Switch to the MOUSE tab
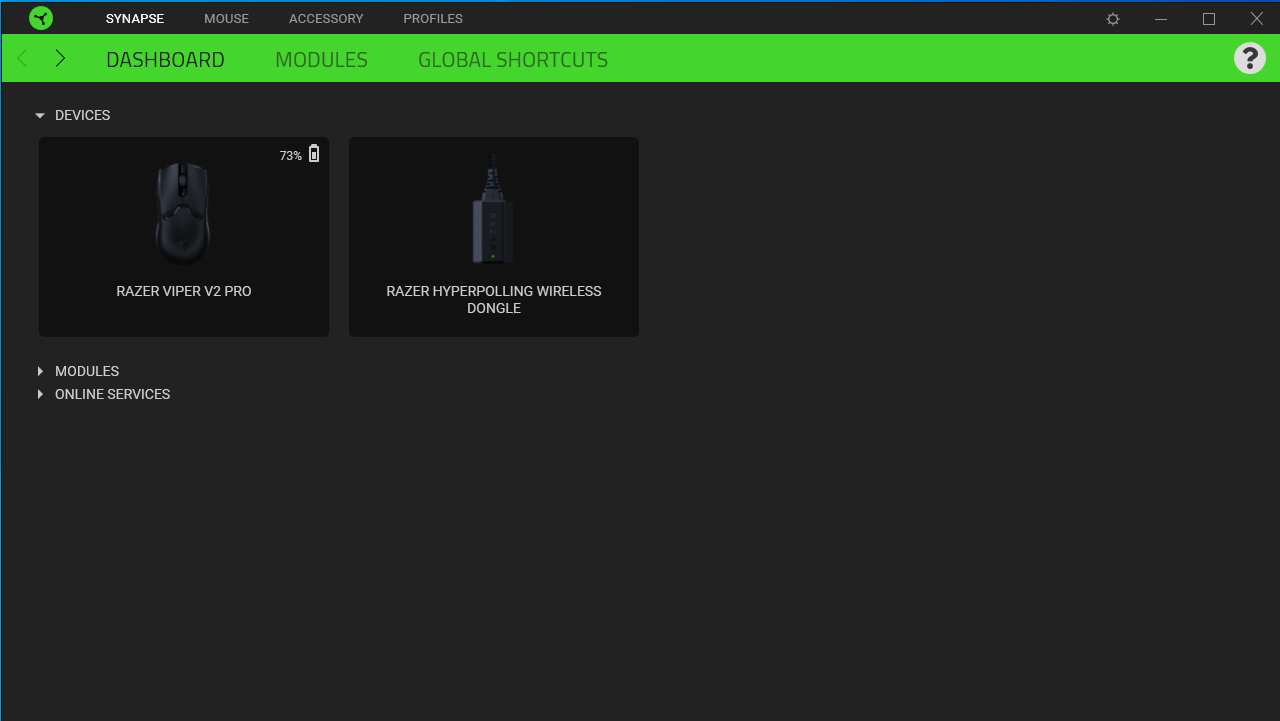This screenshot has height=721, width=1280. 226,18
